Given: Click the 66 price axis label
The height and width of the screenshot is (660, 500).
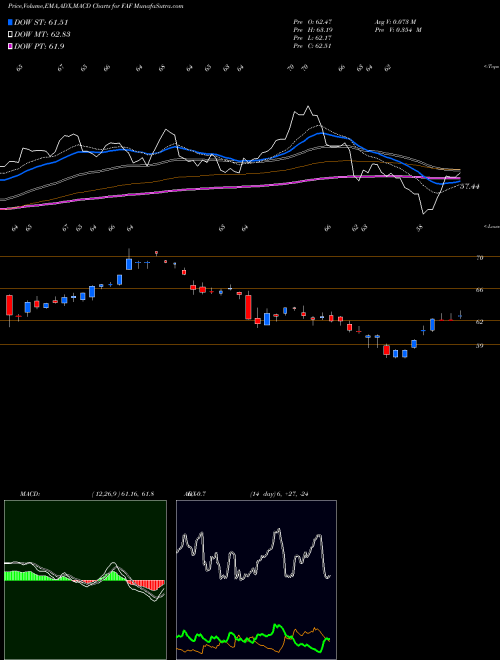Looking at the screenshot, I should coord(479,290).
